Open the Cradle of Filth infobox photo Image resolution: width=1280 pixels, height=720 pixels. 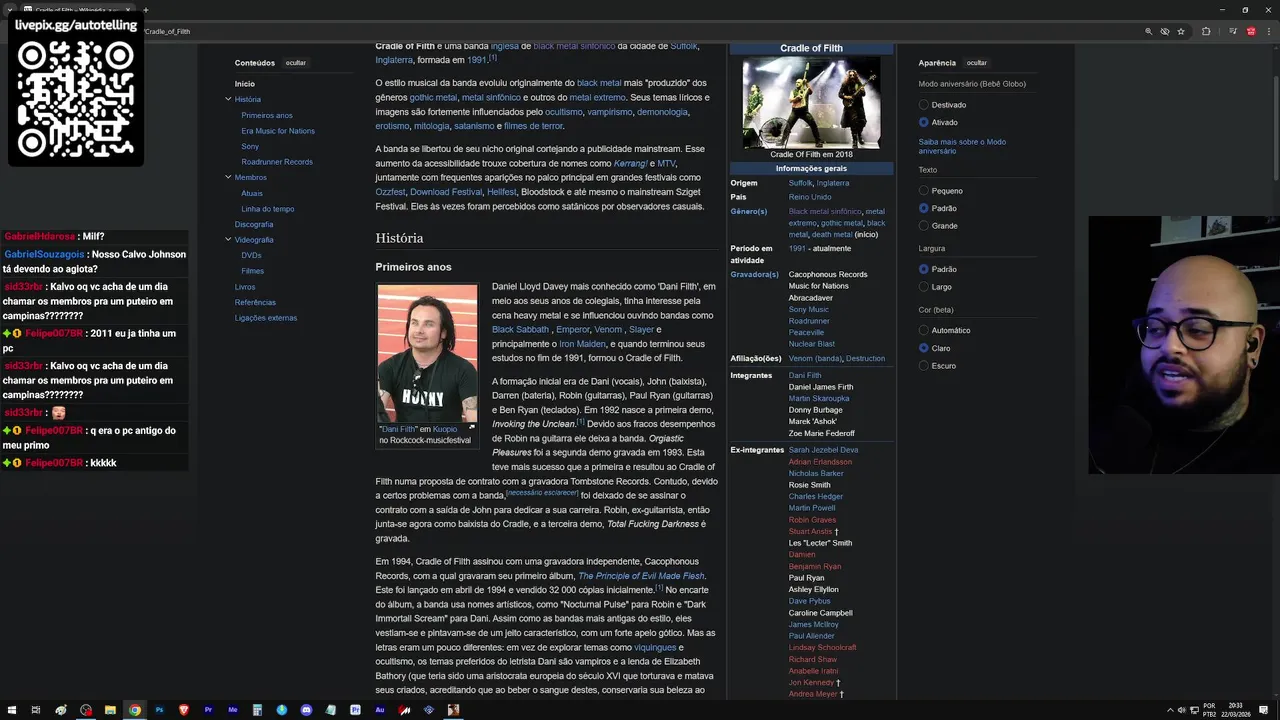(x=811, y=103)
